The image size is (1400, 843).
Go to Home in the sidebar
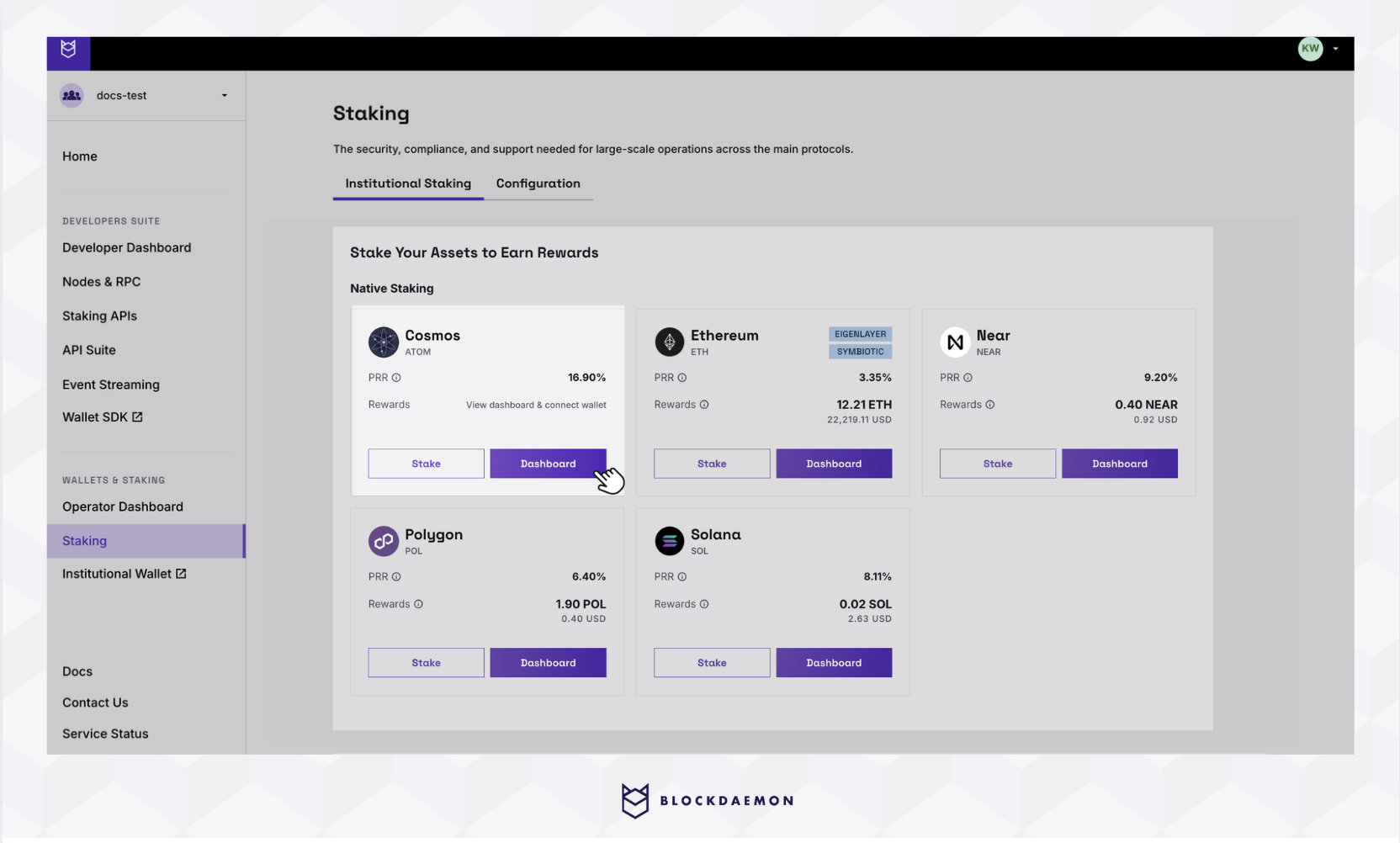click(x=80, y=156)
